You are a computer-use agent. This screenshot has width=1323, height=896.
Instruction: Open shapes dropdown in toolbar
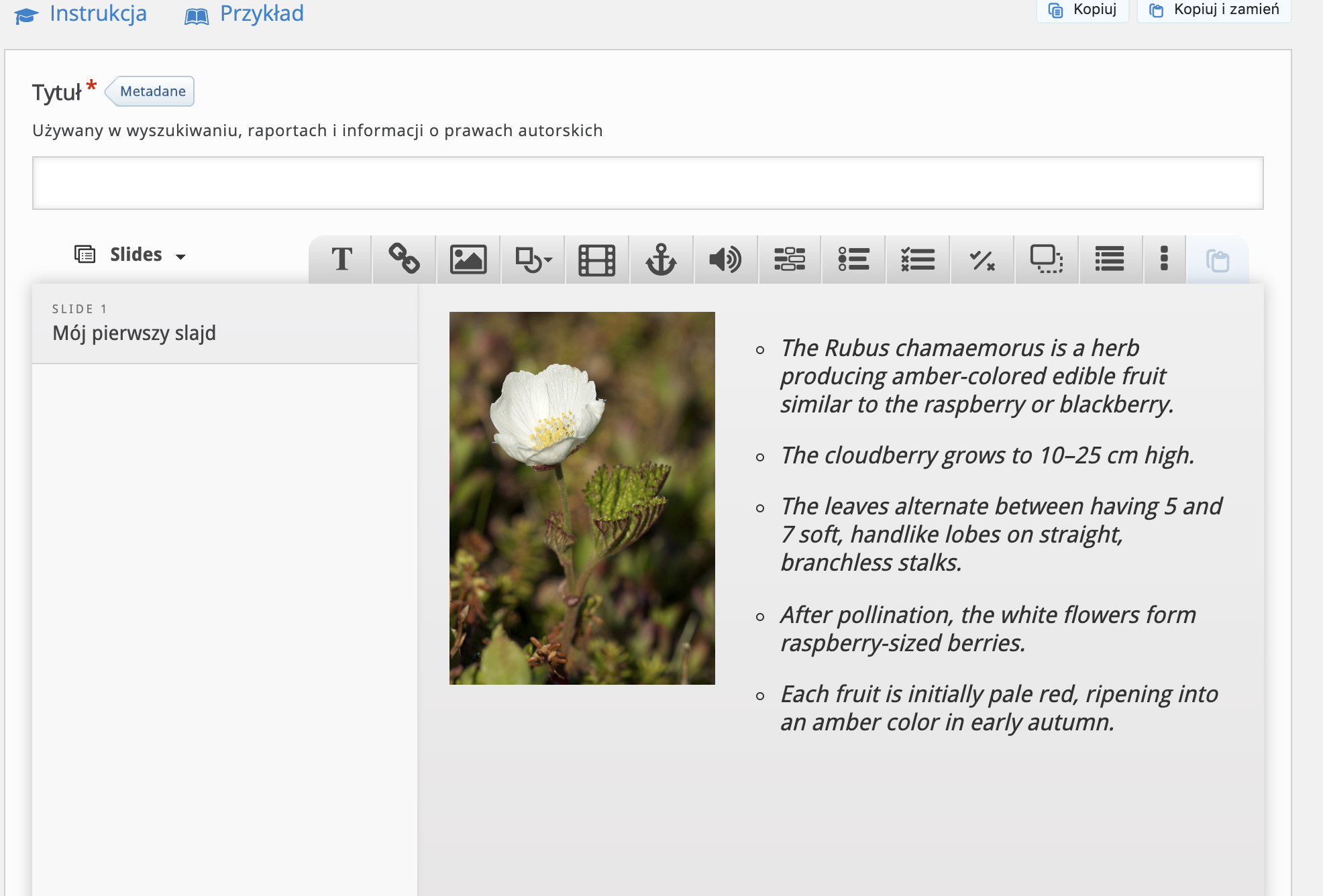pos(533,259)
